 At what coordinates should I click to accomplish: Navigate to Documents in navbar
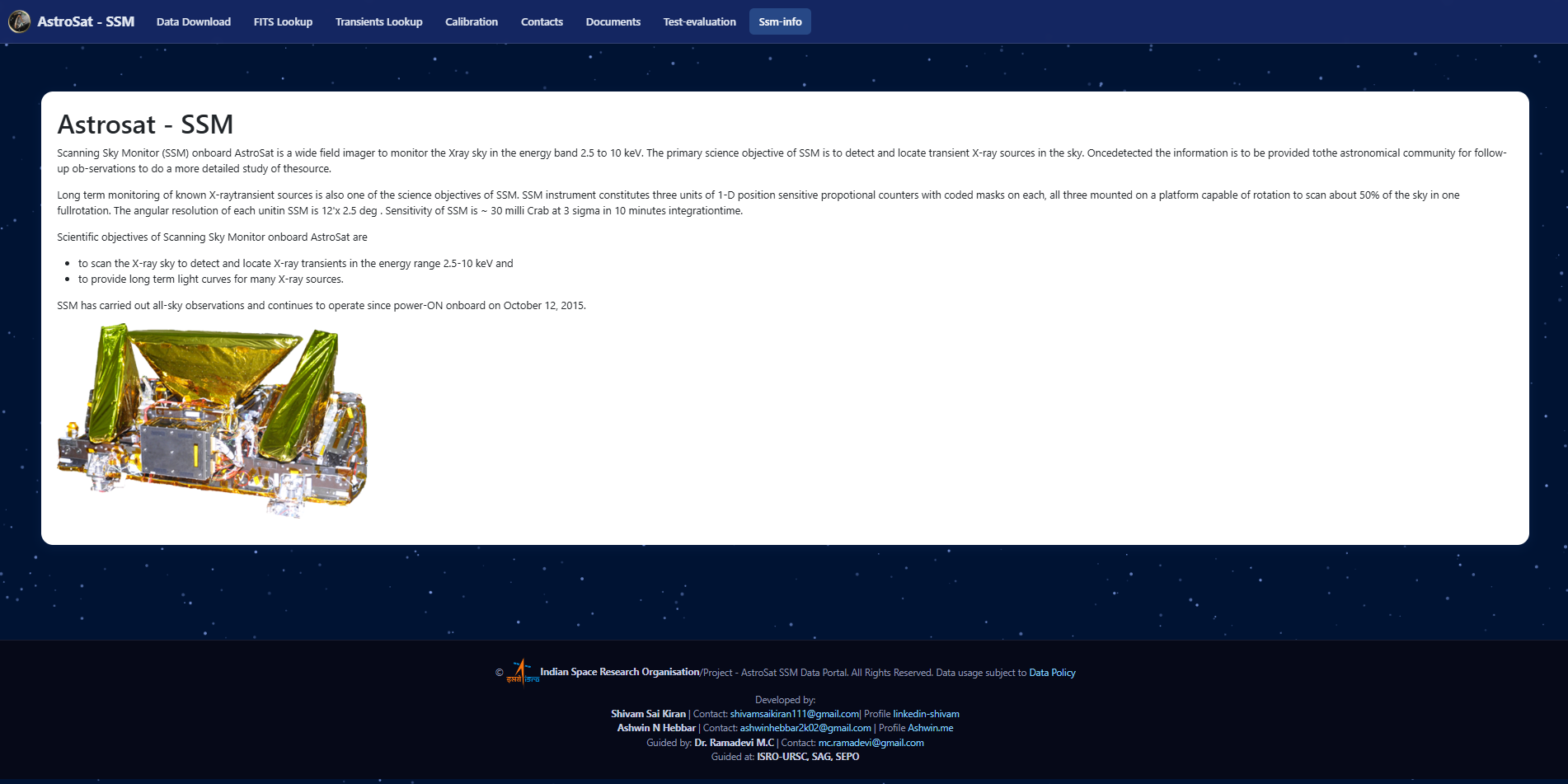click(613, 21)
